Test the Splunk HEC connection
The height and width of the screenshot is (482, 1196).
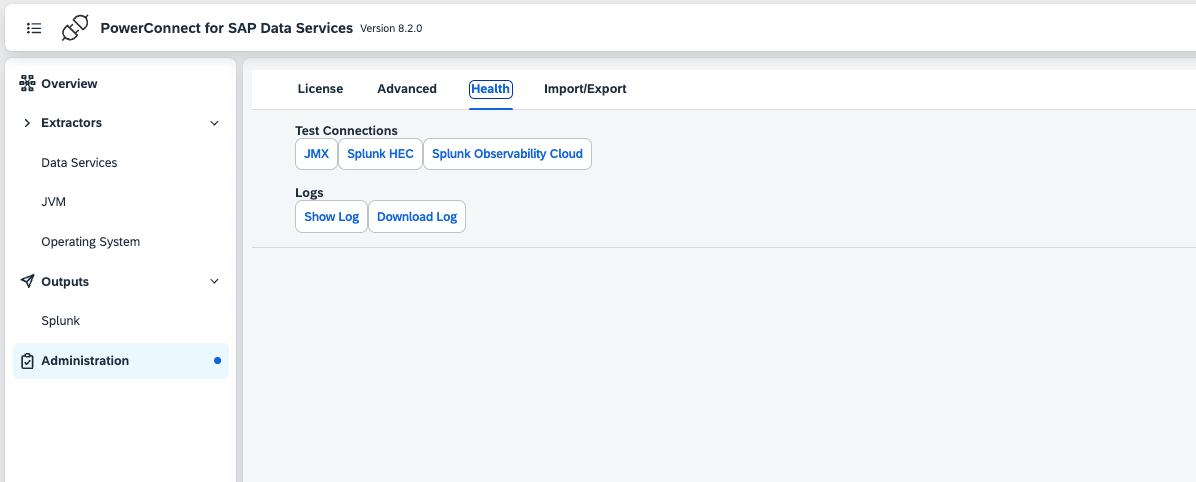click(x=380, y=154)
